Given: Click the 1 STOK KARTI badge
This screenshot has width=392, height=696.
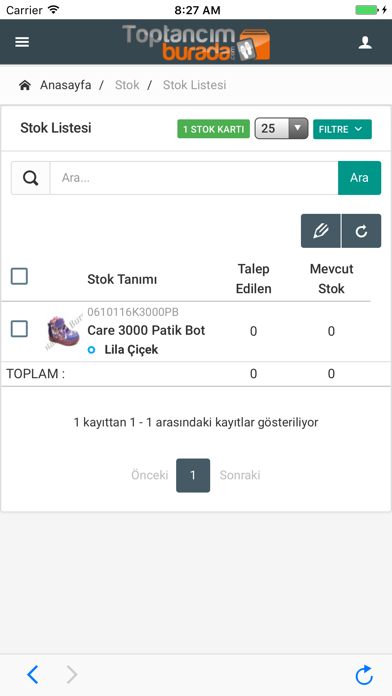Looking at the screenshot, I should 214,129.
